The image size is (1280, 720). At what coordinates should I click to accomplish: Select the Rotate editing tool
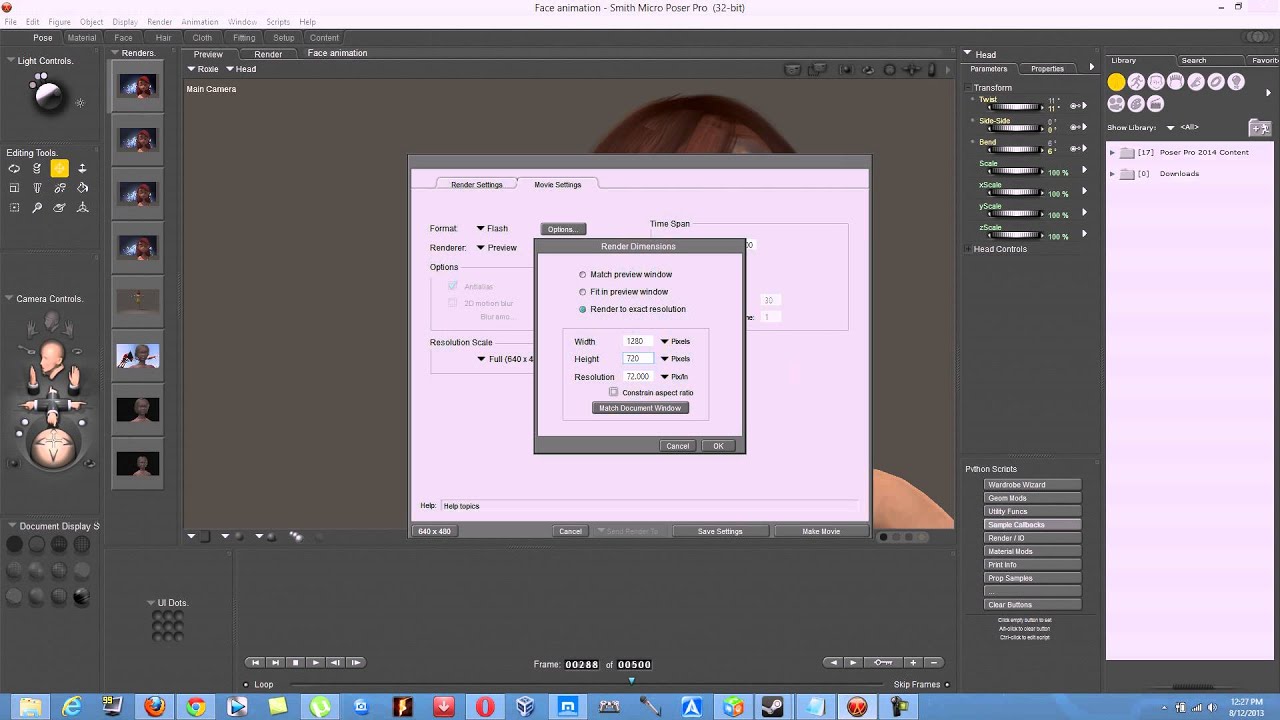[14, 169]
